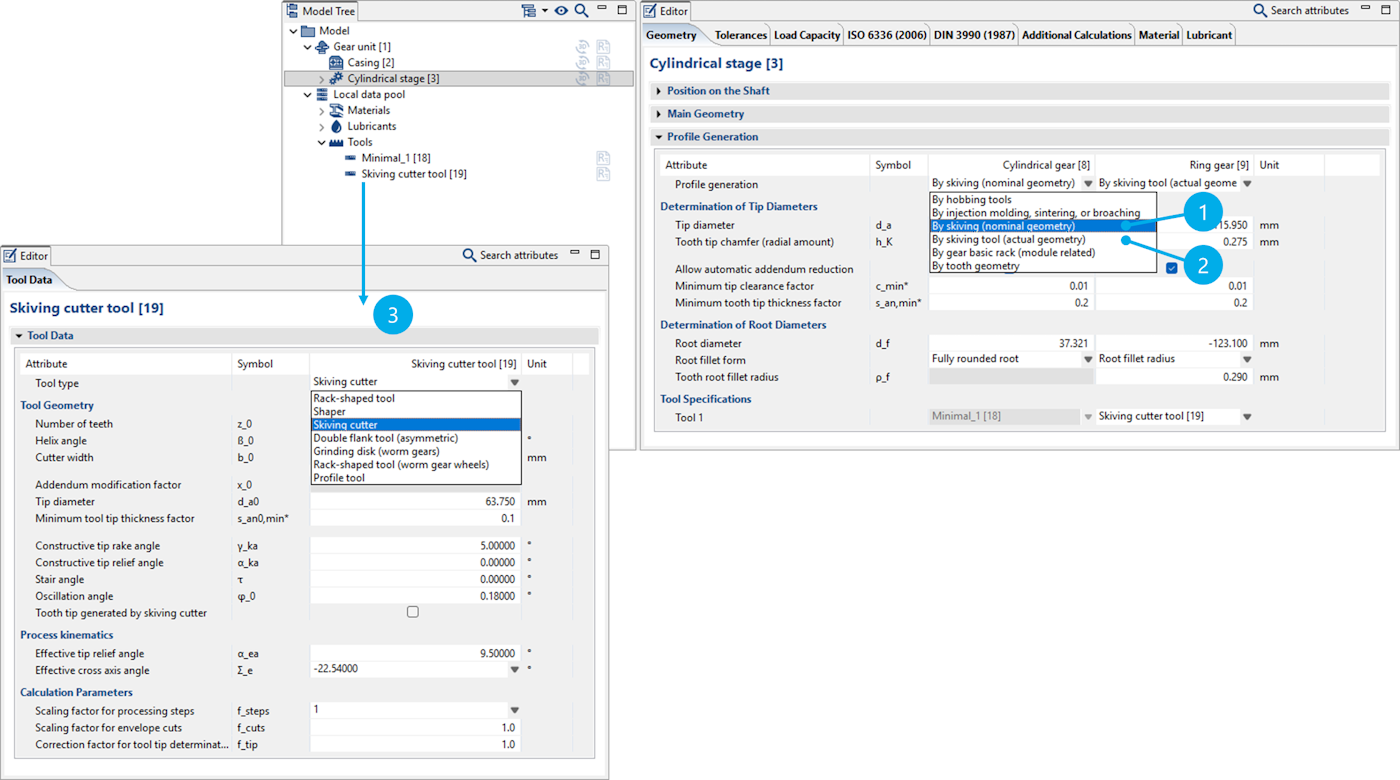Enable Tooth tip generated by skiving cutter
Viewport: 1400px width, 780px height.
pos(412,612)
